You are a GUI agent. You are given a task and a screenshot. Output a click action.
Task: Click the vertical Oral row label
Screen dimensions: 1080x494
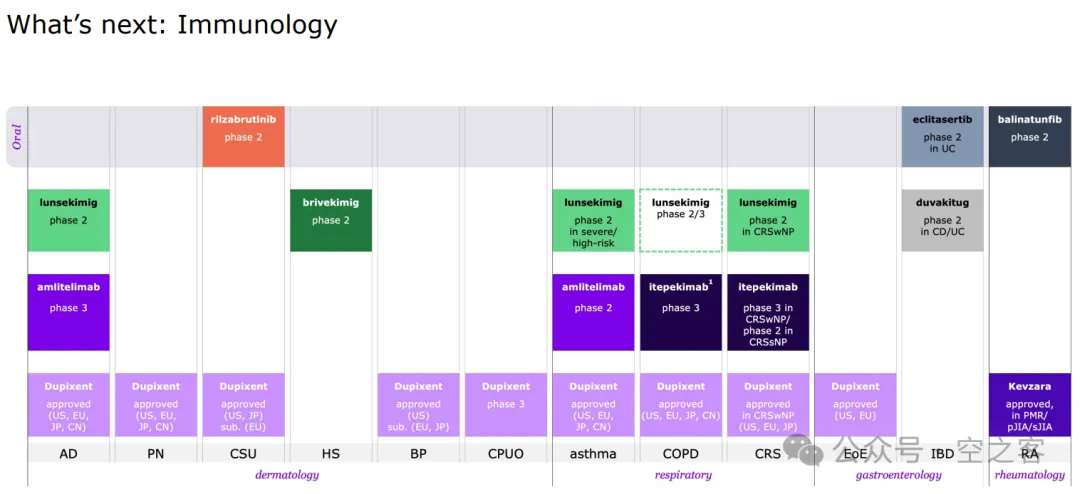[x=17, y=137]
